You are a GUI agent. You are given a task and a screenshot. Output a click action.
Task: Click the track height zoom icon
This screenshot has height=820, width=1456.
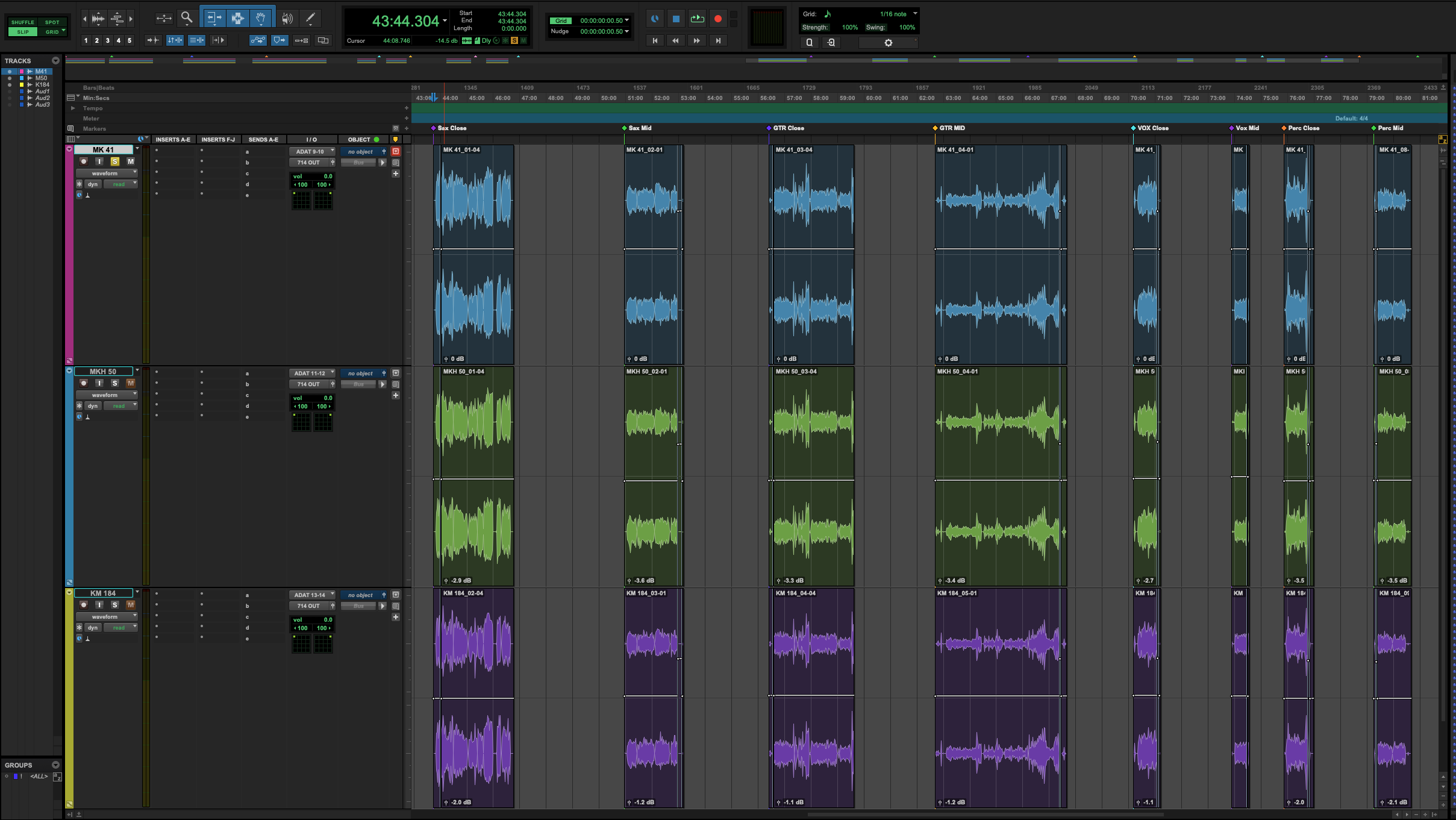click(117, 19)
